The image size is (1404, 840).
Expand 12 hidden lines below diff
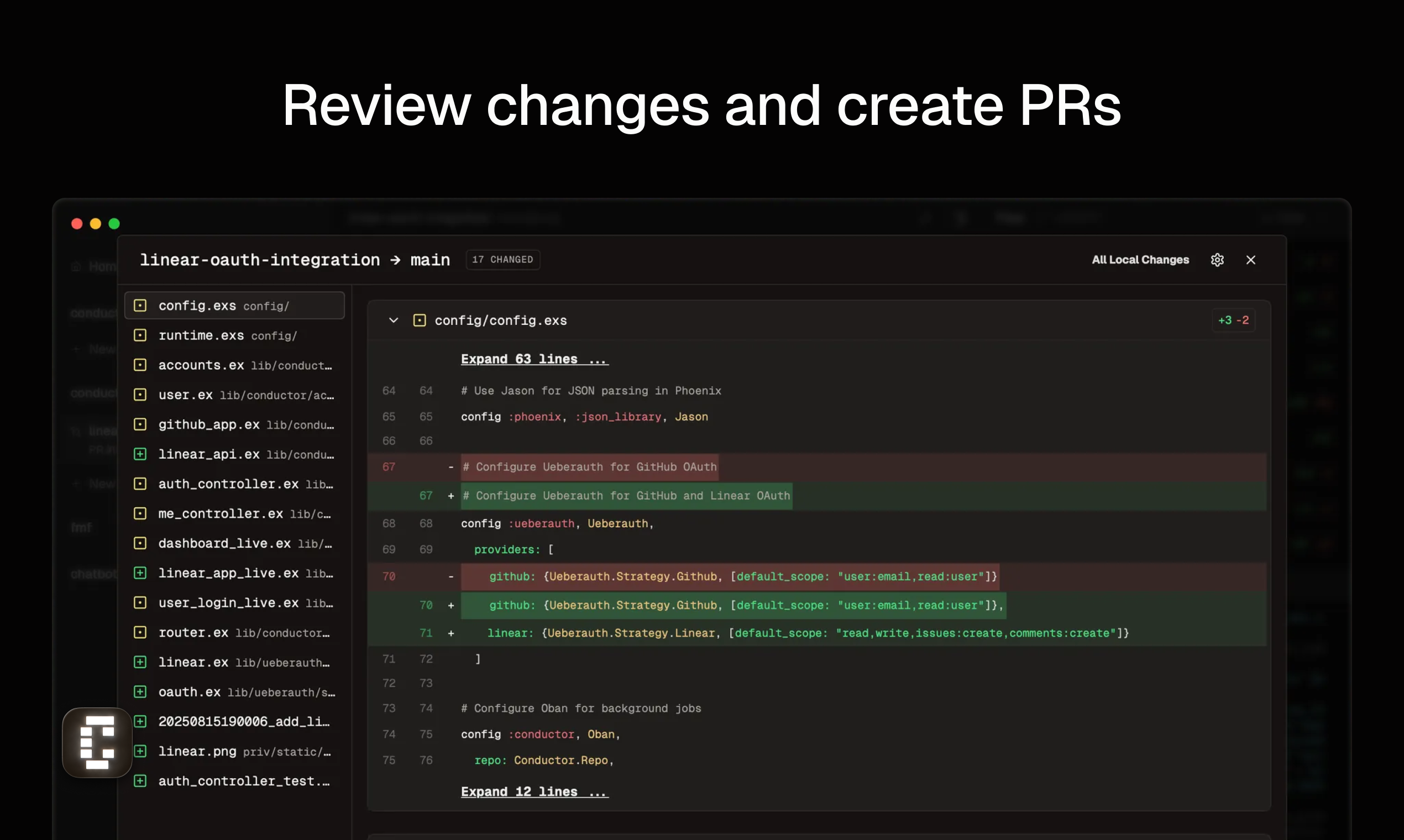tap(534, 791)
